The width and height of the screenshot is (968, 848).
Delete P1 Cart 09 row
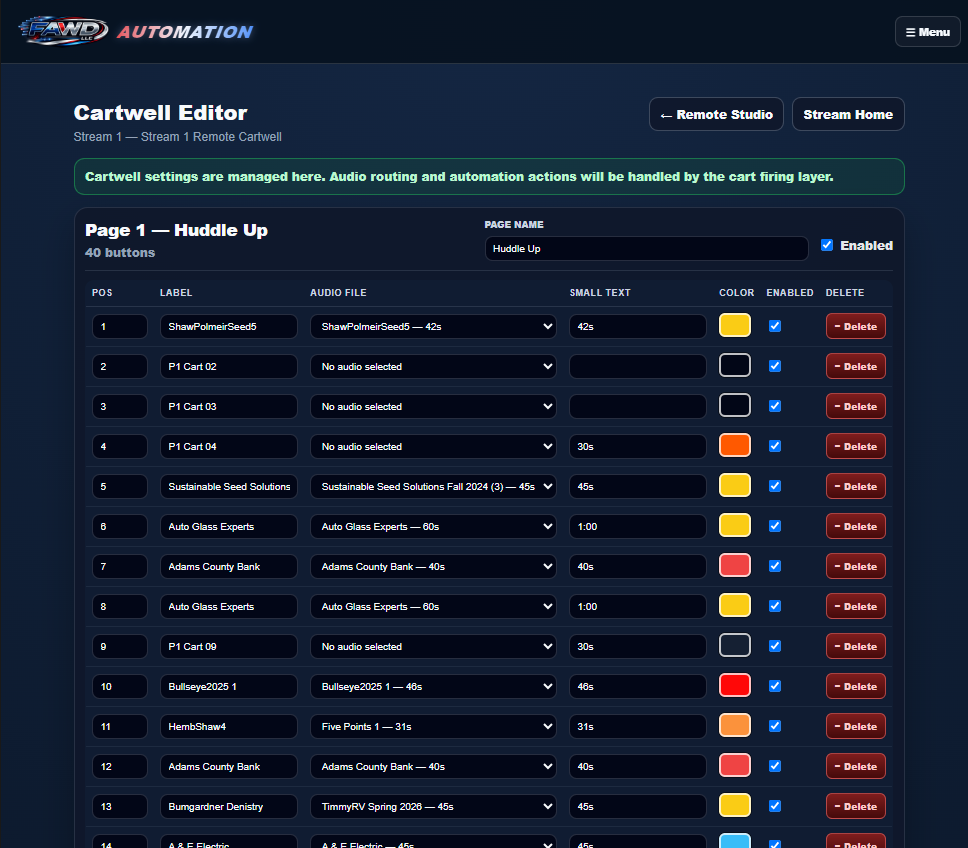tap(856, 646)
